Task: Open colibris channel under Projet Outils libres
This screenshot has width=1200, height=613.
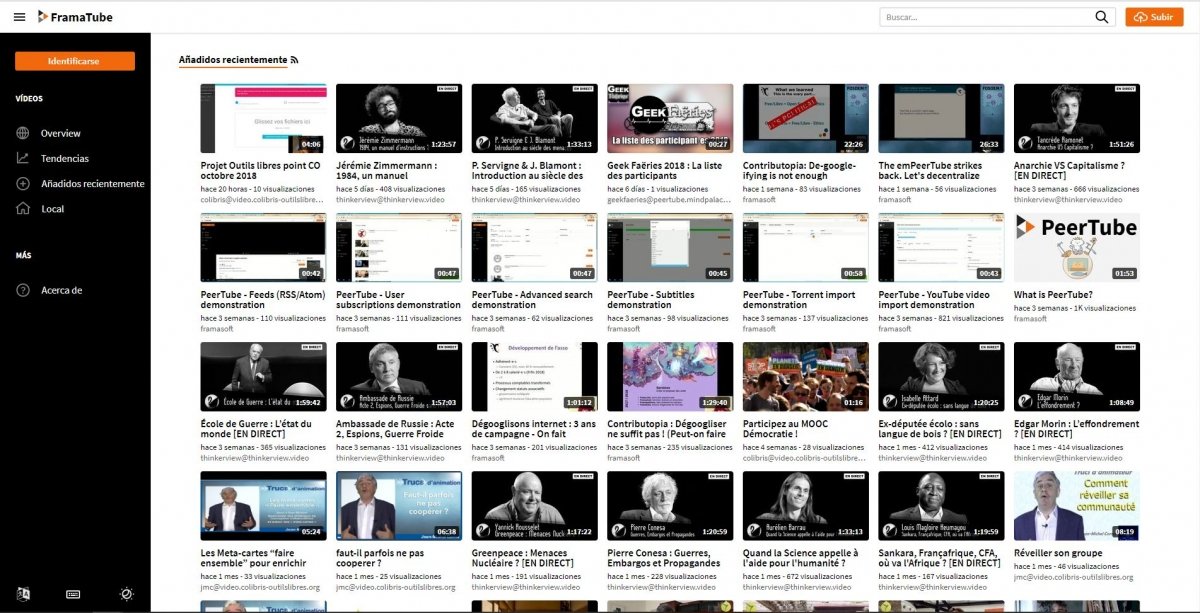Action: [263, 200]
